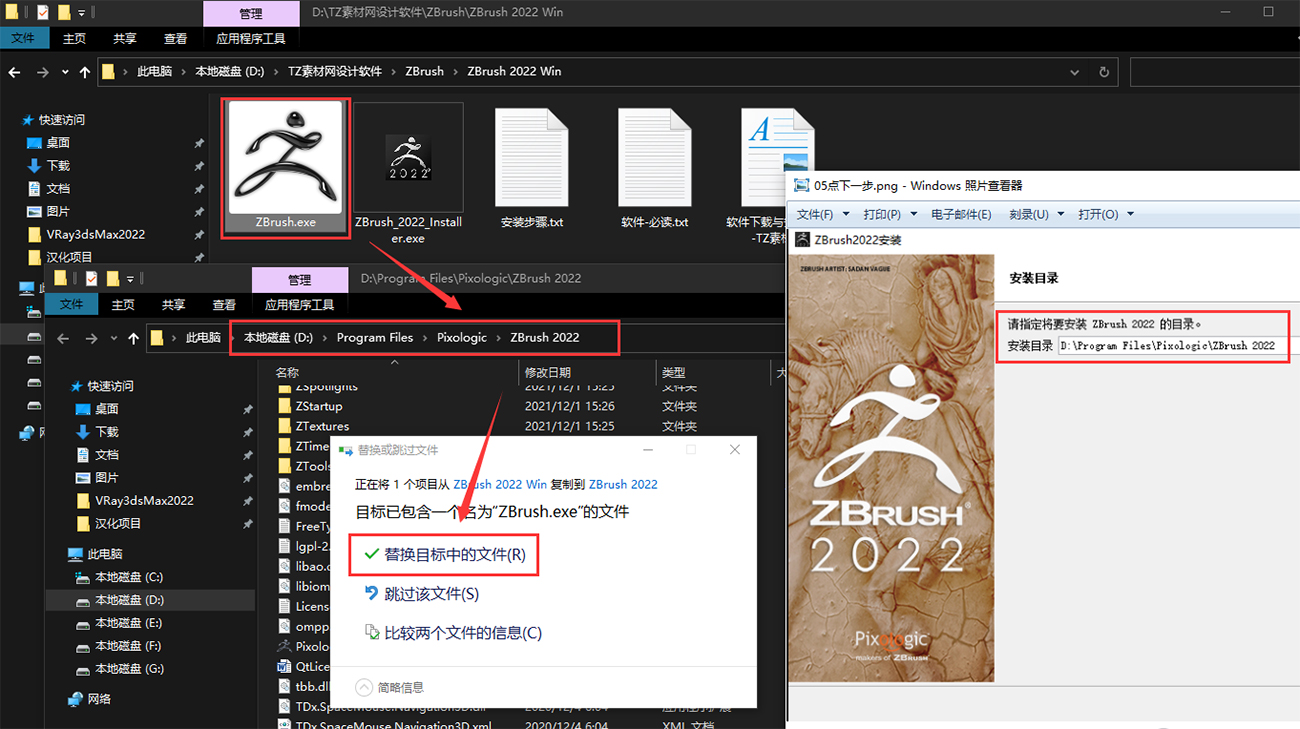Refresh the ZBrush 2022 Win folder view
This screenshot has height=729, width=1300.
coord(1104,72)
